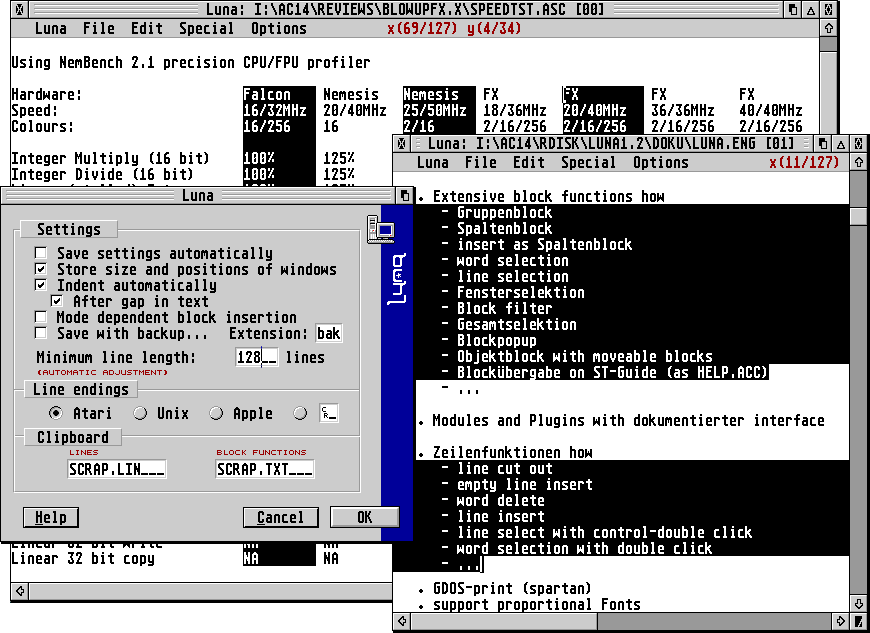
Task: Click the highlighted "Falcon" hardware column header
Action: [267, 95]
